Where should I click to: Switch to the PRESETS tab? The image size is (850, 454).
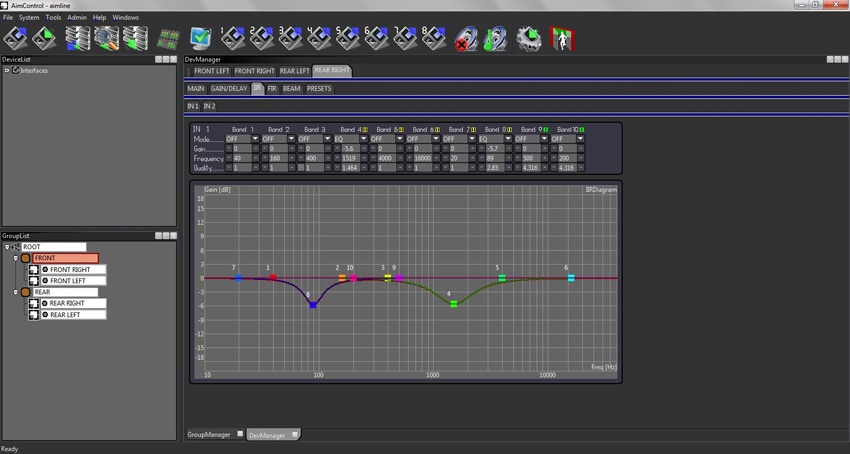pos(319,88)
